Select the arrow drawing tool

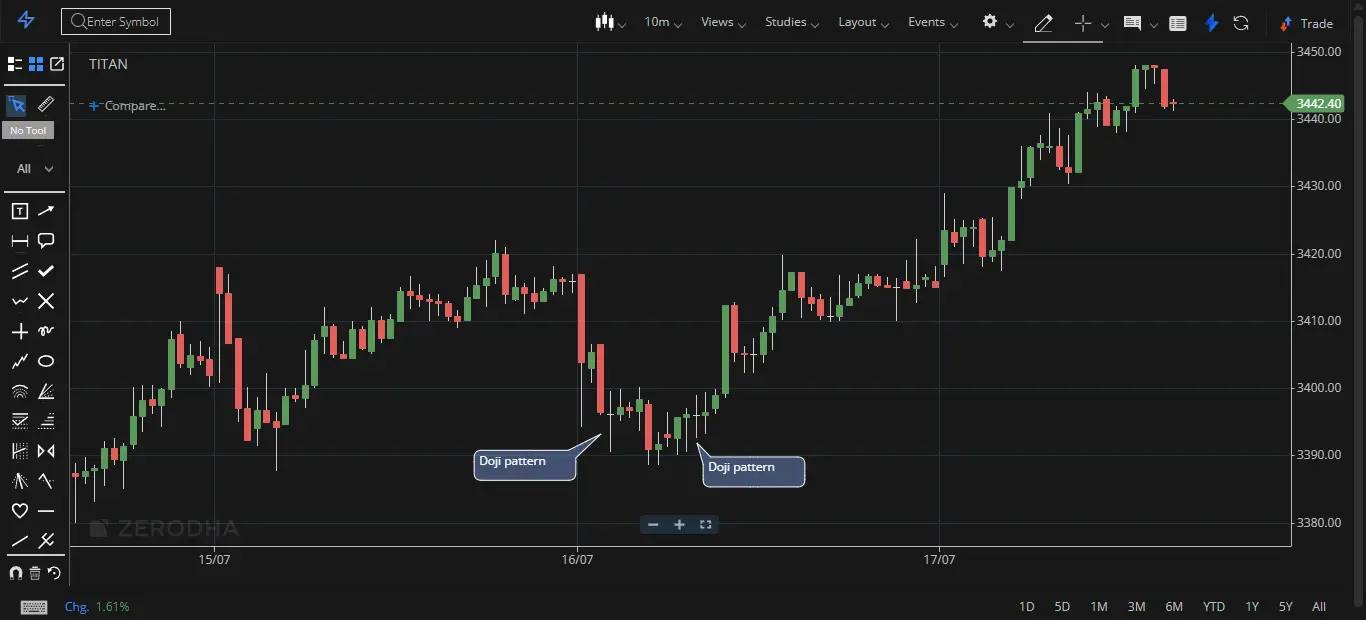point(46,211)
